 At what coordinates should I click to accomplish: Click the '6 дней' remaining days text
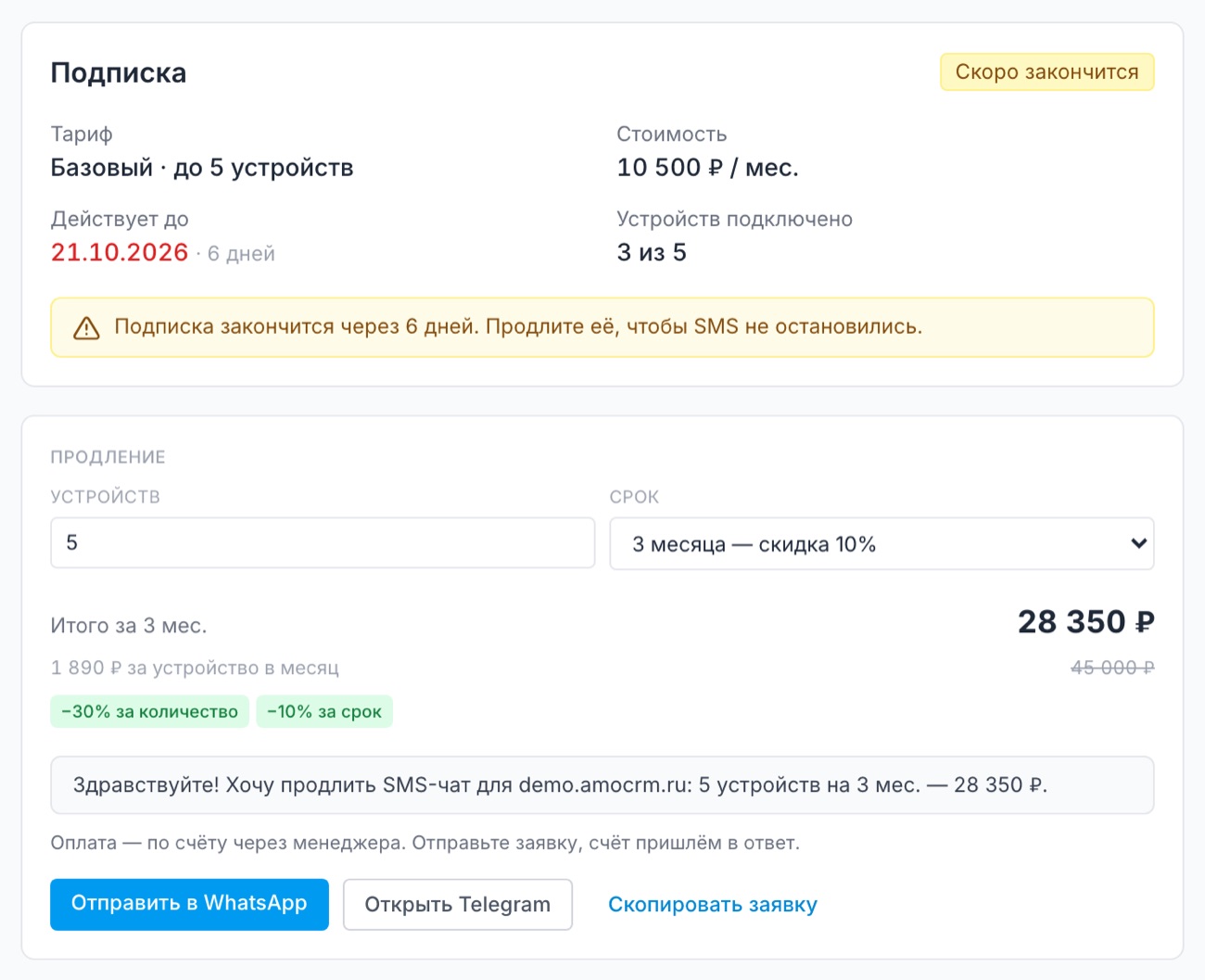[241, 254]
